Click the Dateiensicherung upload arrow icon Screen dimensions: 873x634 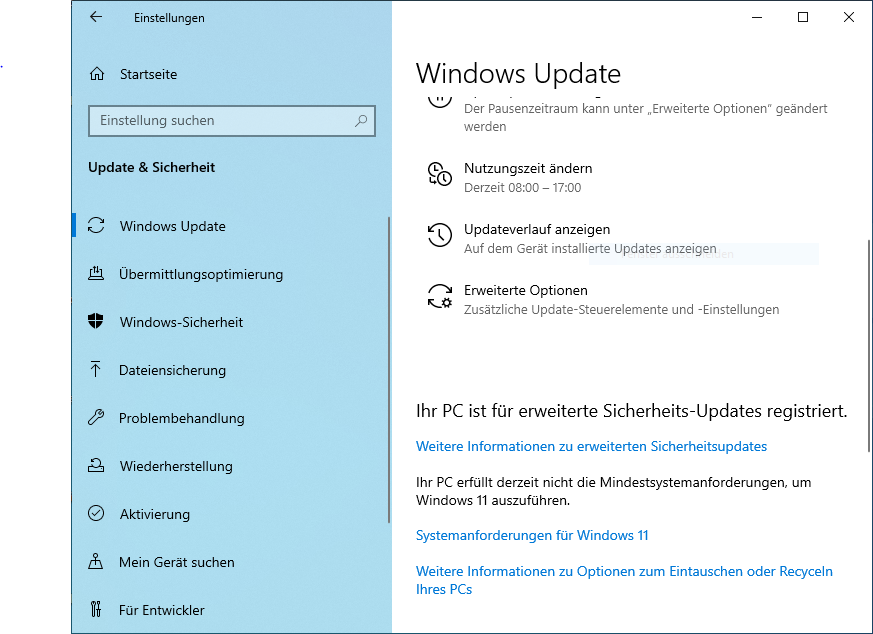[x=97, y=370]
